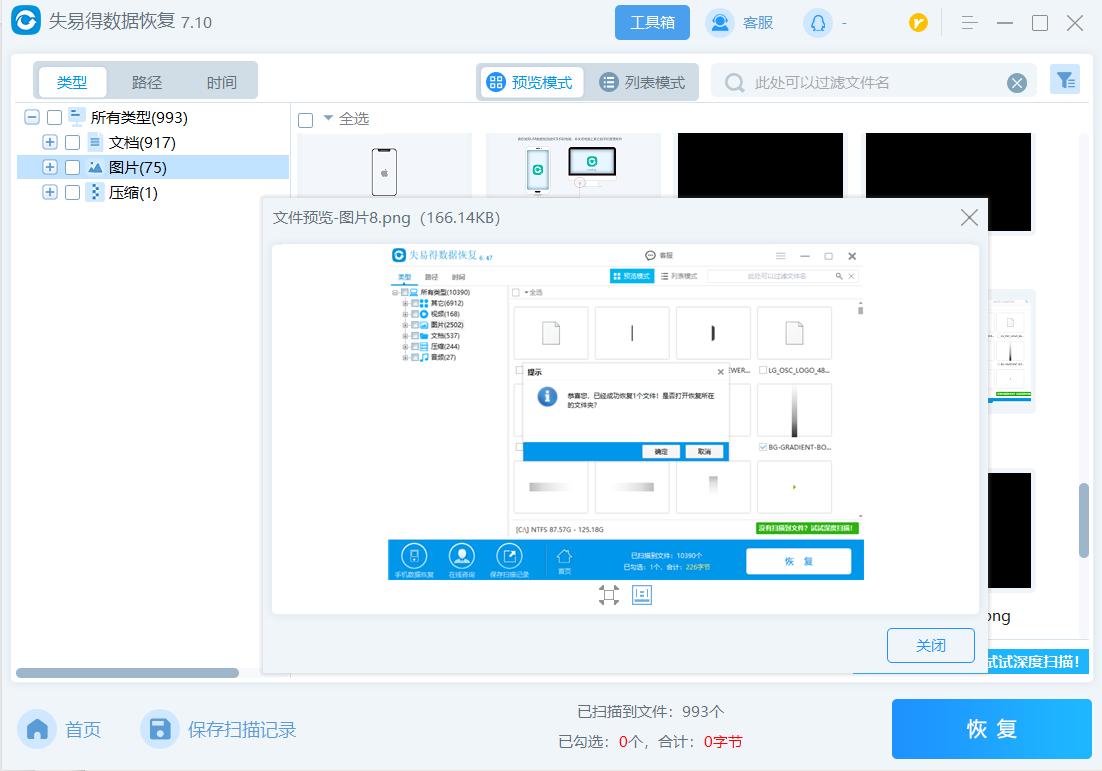The width and height of the screenshot is (1102, 771).
Task: Click the 保存扫描记录 save icon
Action: [x=160, y=729]
